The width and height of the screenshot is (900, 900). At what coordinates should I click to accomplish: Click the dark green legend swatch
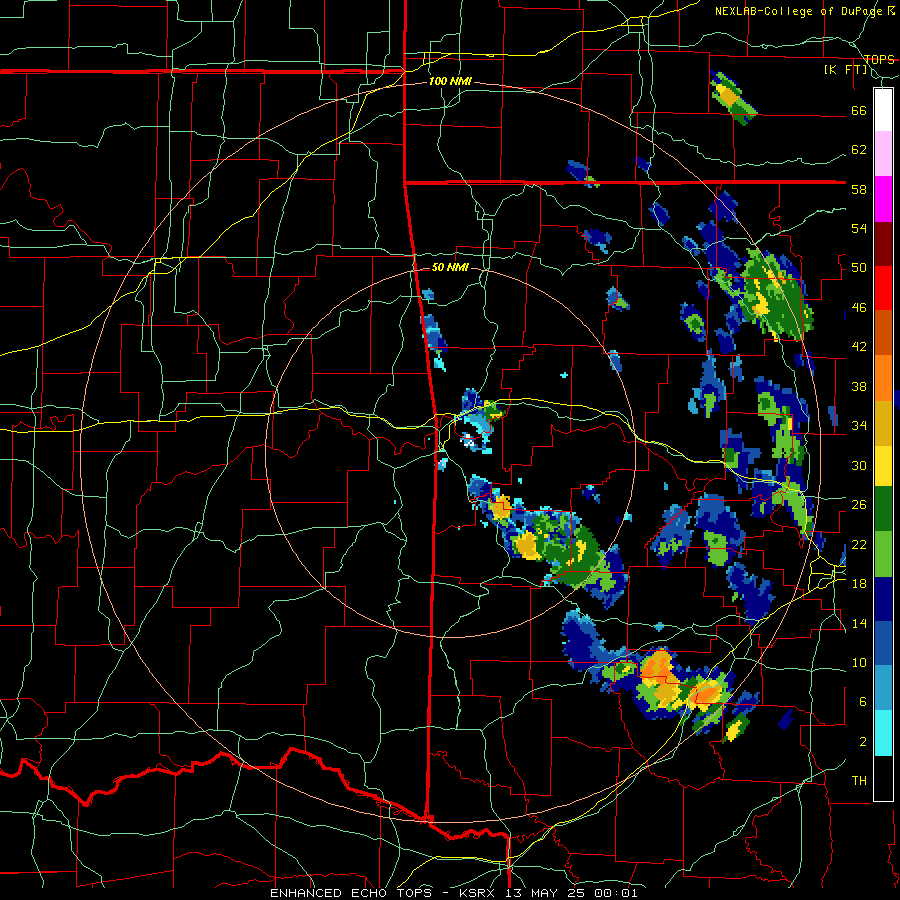click(x=883, y=509)
